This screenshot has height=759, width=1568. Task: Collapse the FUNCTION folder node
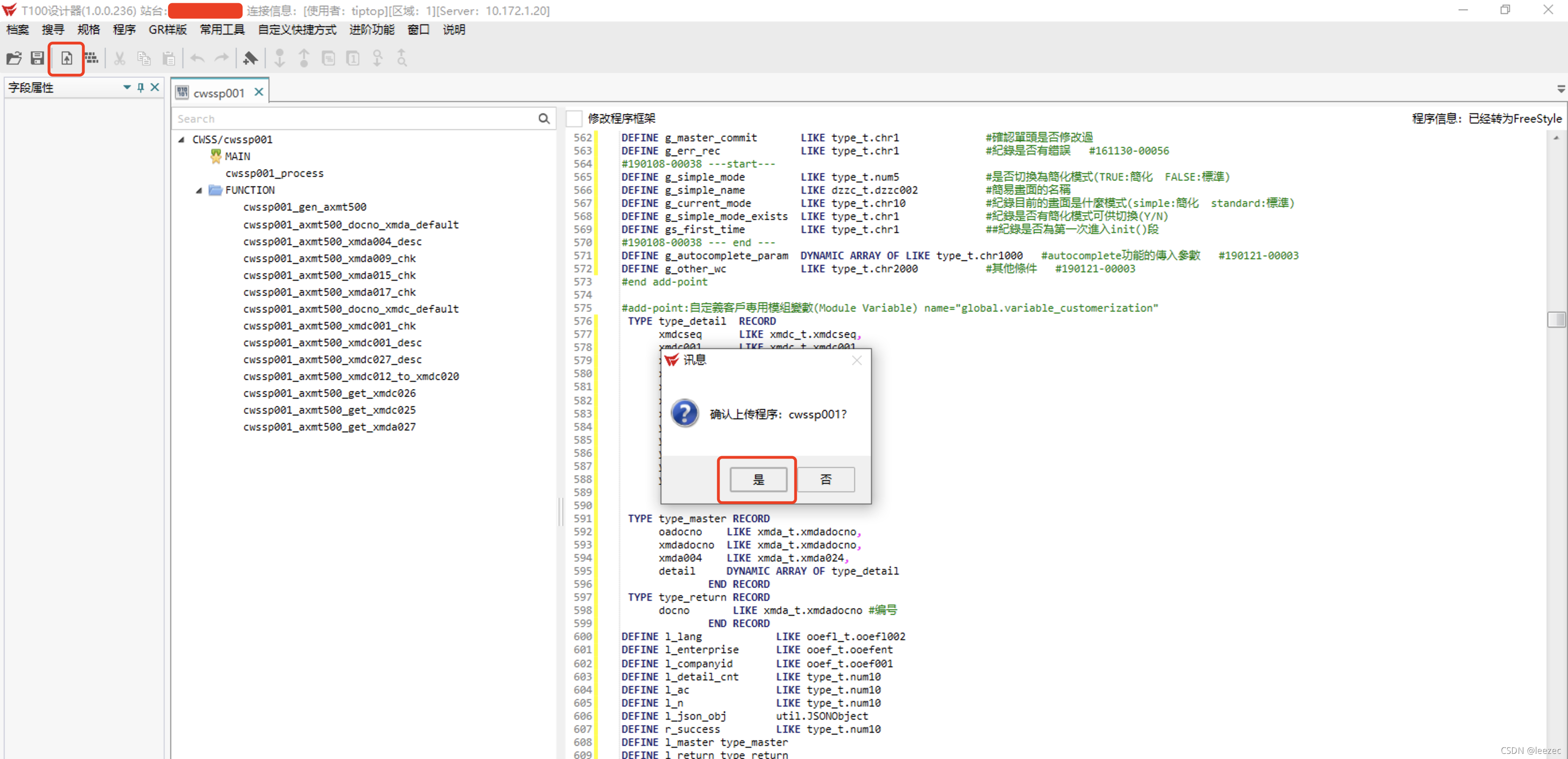click(199, 190)
